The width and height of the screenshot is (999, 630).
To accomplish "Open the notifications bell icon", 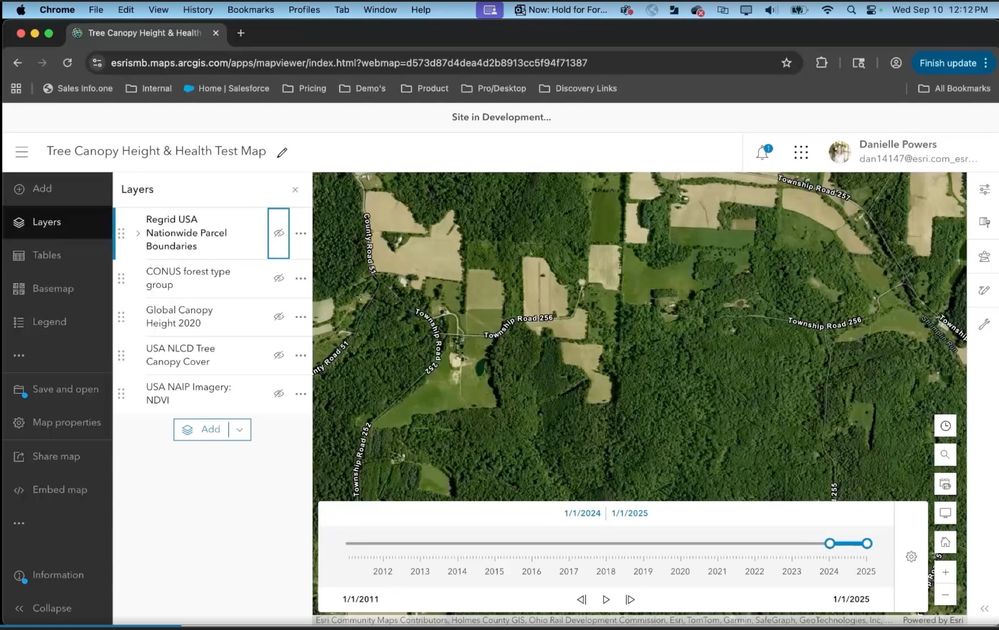I will click(x=762, y=152).
